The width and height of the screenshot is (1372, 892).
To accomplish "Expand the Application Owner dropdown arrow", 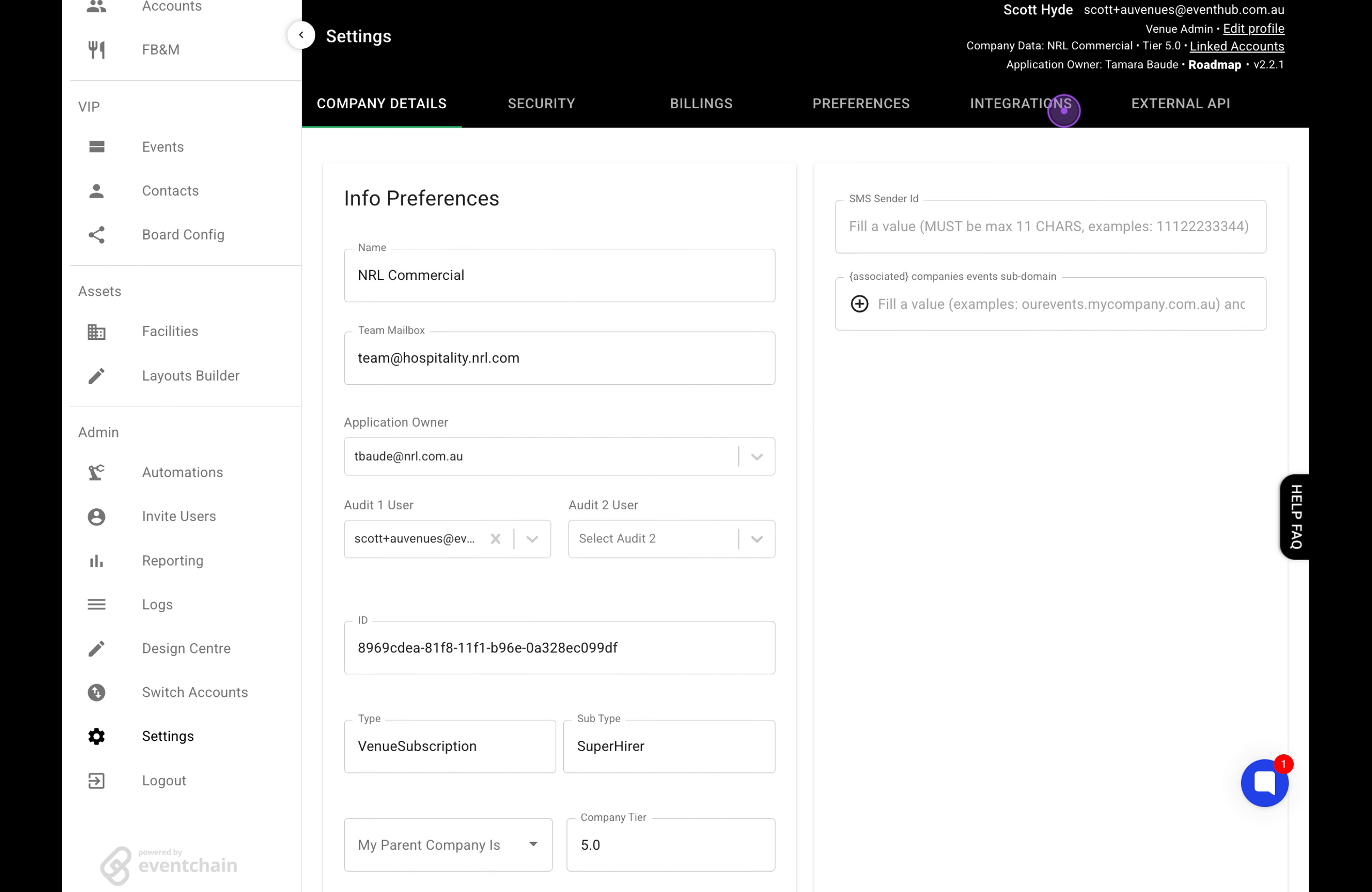I will tap(756, 457).
